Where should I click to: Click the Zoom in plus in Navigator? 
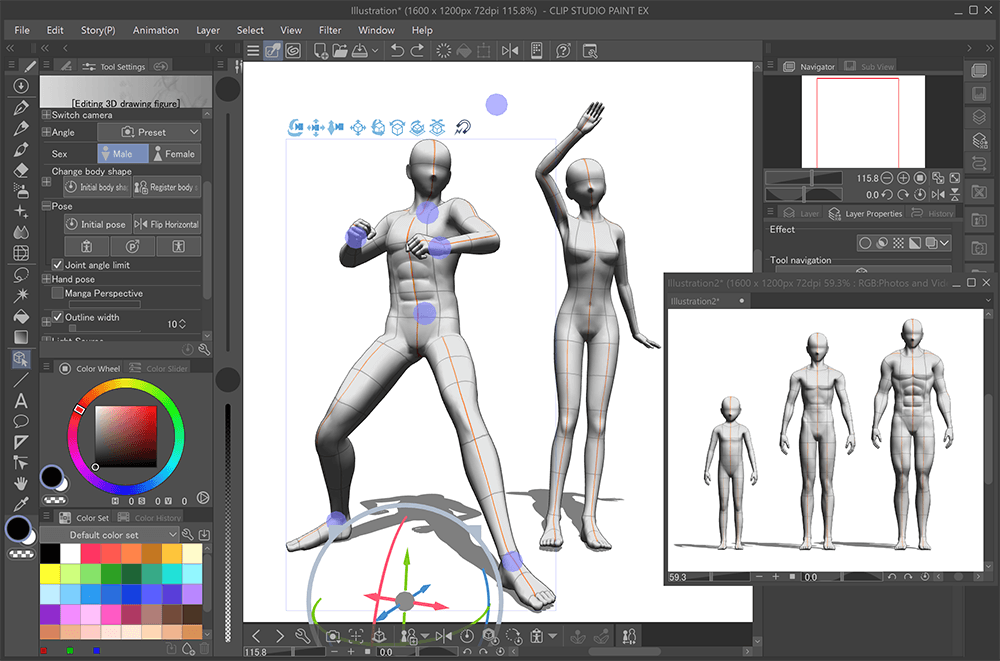coord(903,178)
